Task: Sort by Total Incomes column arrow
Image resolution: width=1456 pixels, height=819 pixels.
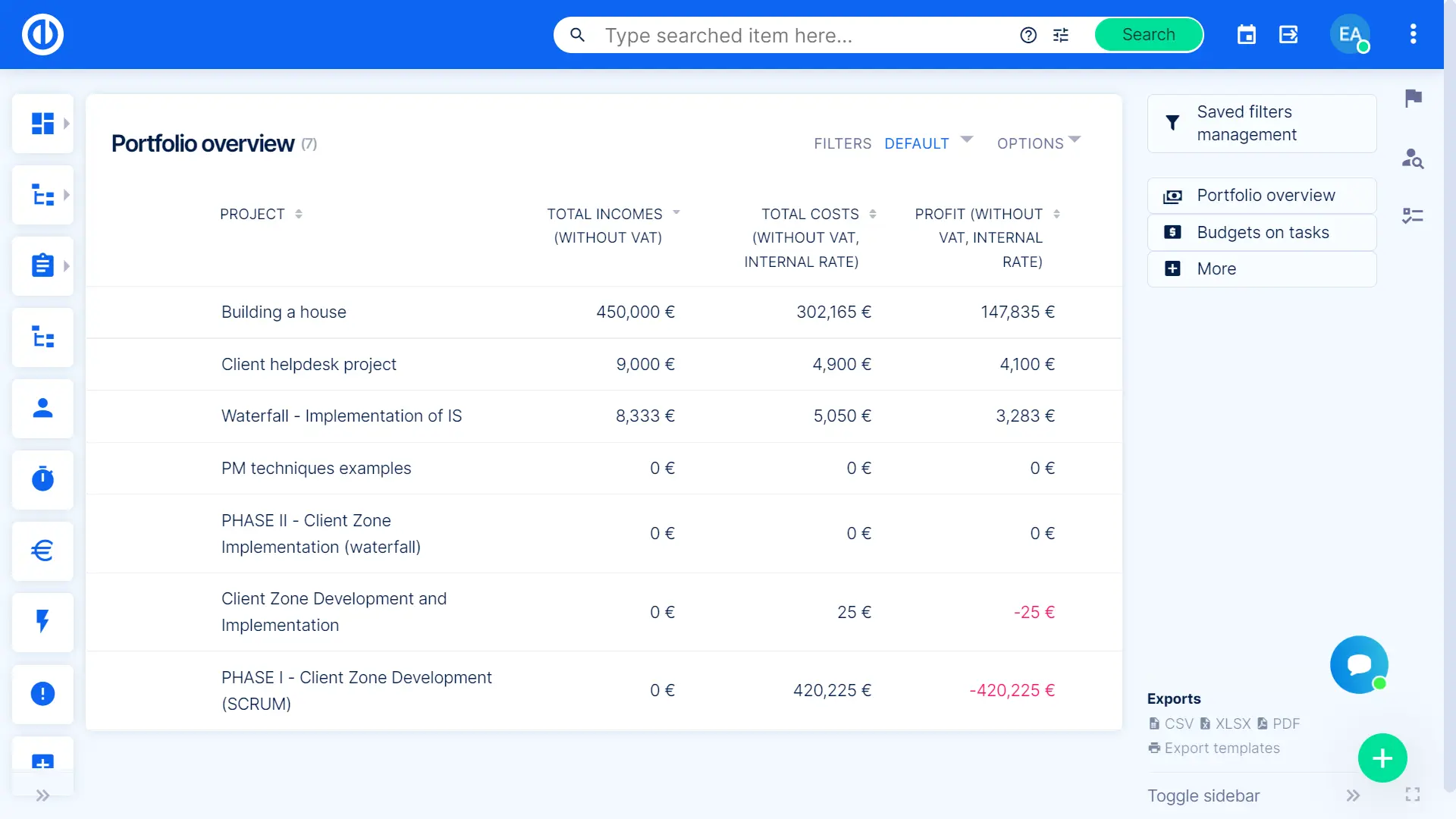Action: [676, 213]
